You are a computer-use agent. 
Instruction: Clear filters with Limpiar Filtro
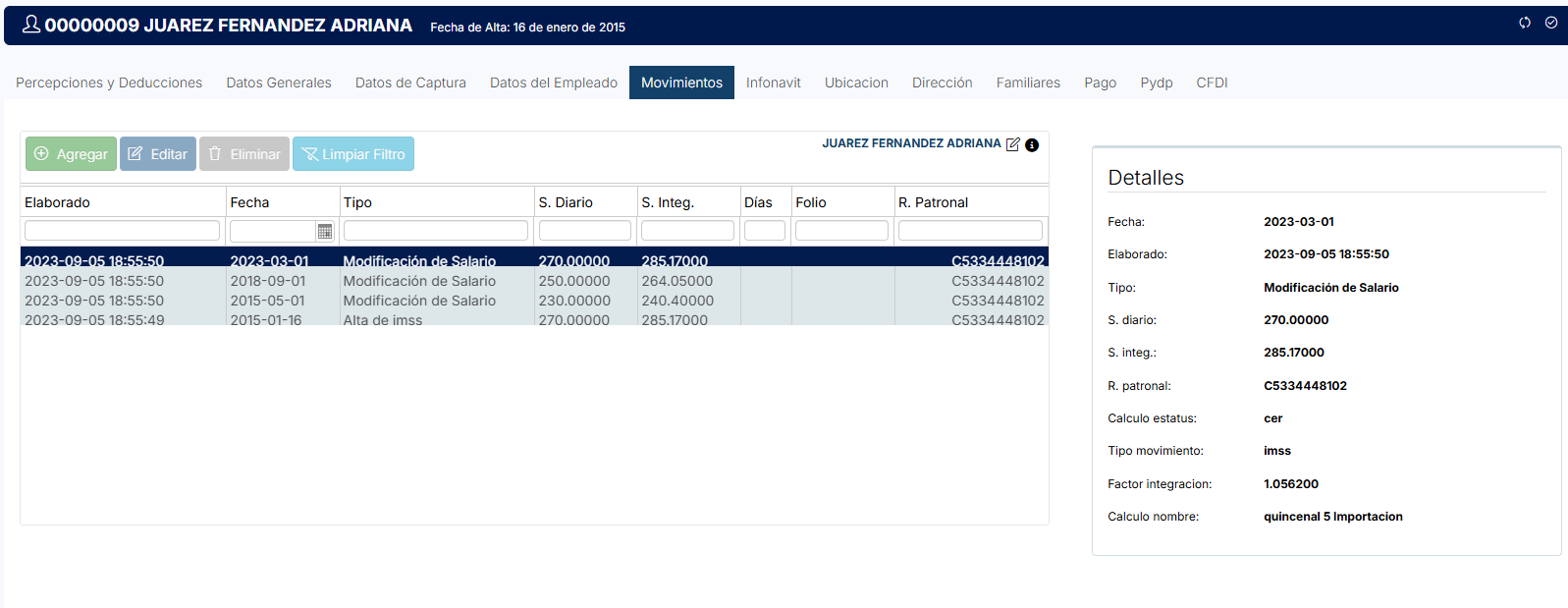[x=353, y=154]
